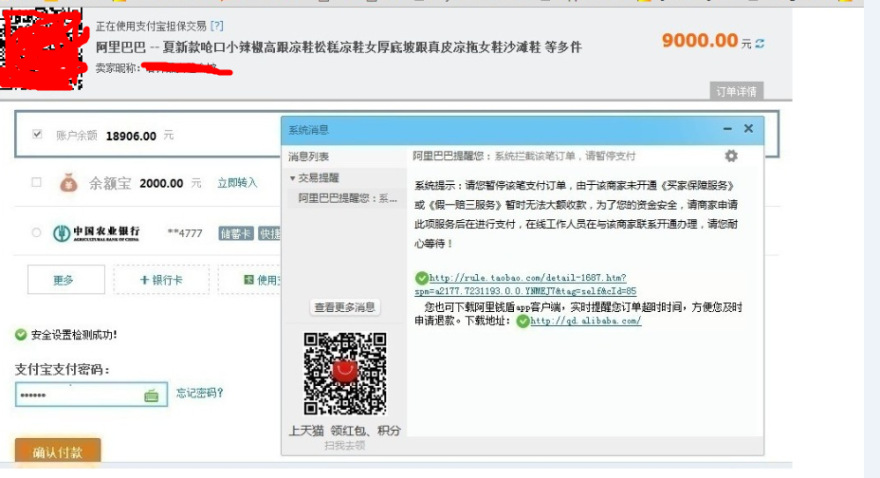Check the Yu'e Bao 2000.00 checkbox
Image resolution: width=880 pixels, height=478 pixels.
[x=37, y=183]
